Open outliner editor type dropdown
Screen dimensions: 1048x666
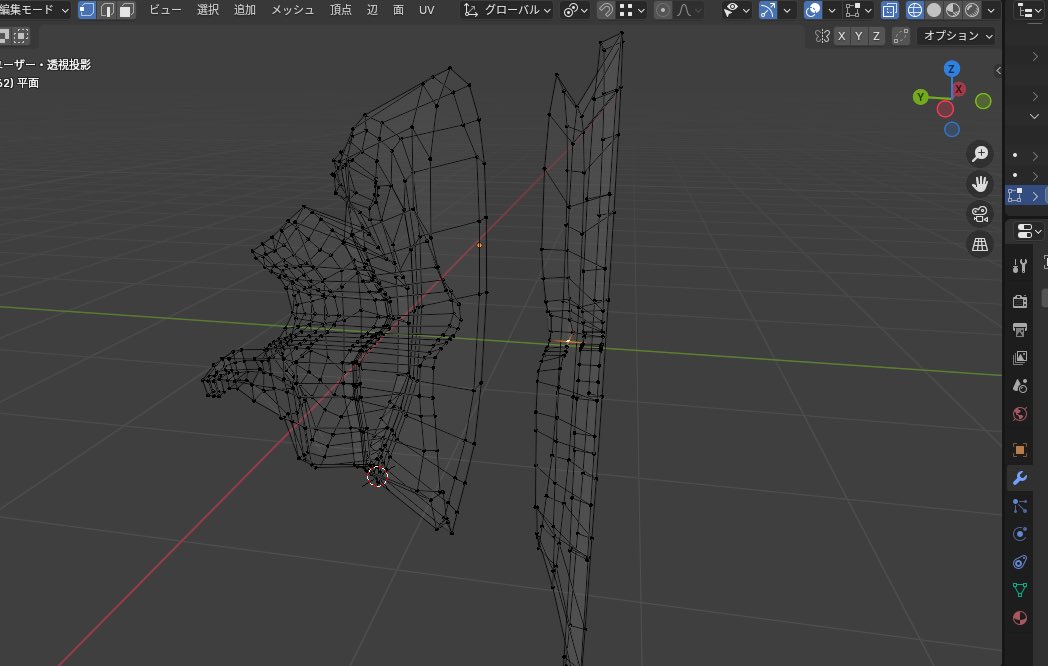[1029, 10]
